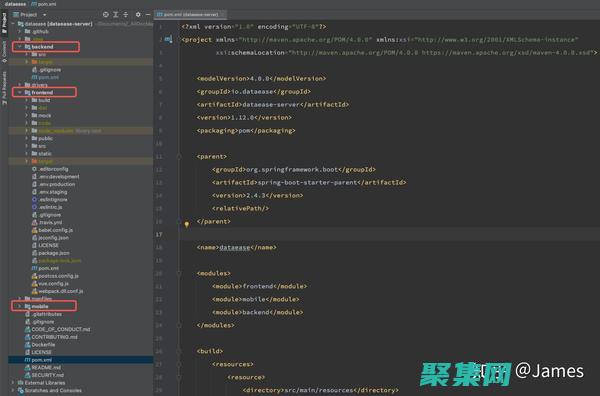Click the expand all icon in Project toolbar
This screenshot has height=396, width=600.
click(116, 15)
